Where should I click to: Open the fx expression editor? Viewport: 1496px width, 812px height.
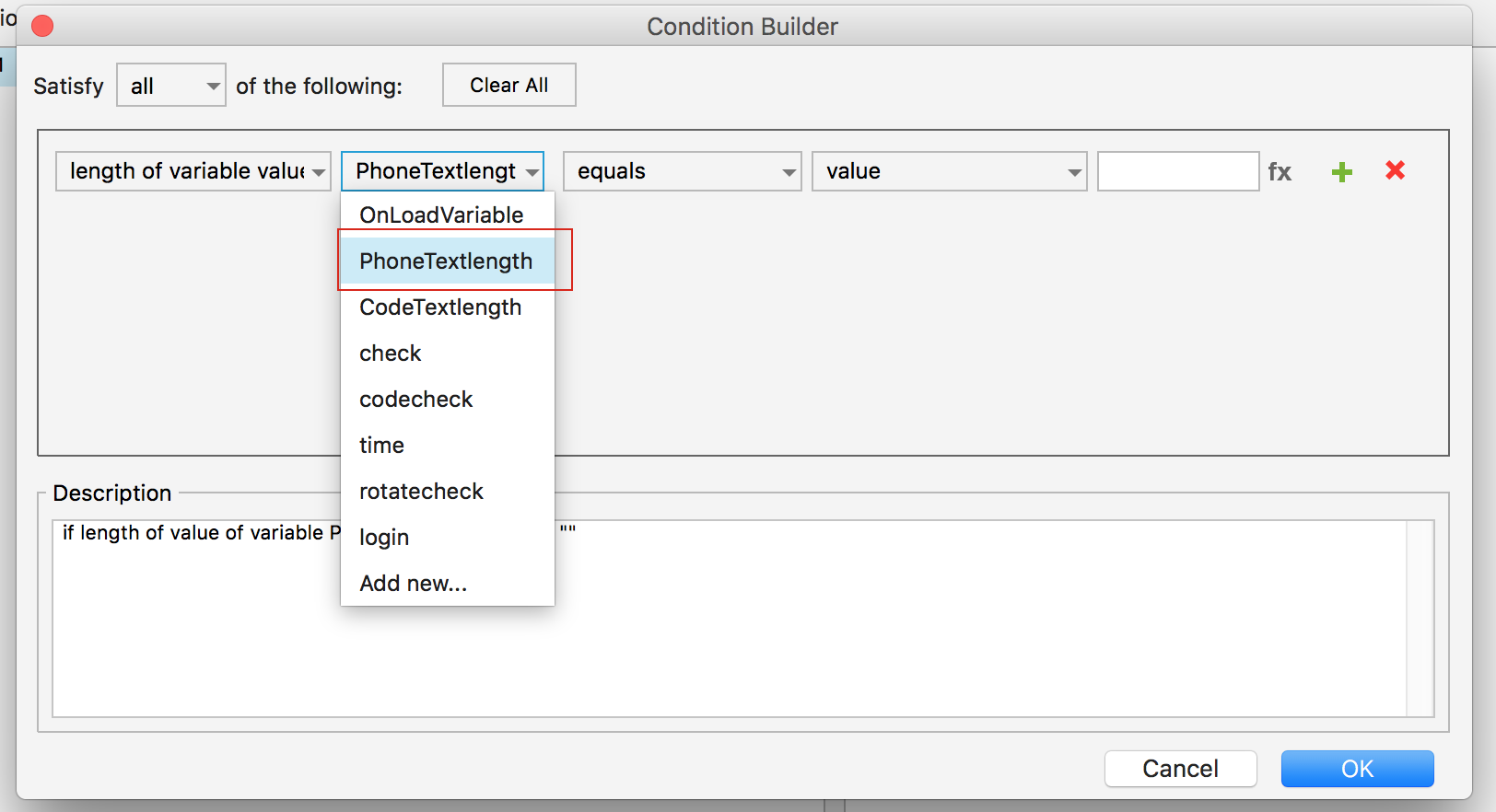point(1280,172)
